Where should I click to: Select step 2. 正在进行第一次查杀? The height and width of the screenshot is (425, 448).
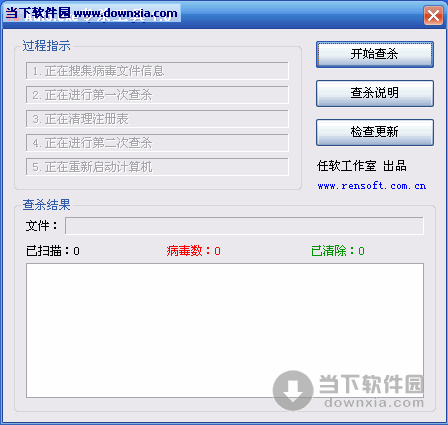(157, 95)
